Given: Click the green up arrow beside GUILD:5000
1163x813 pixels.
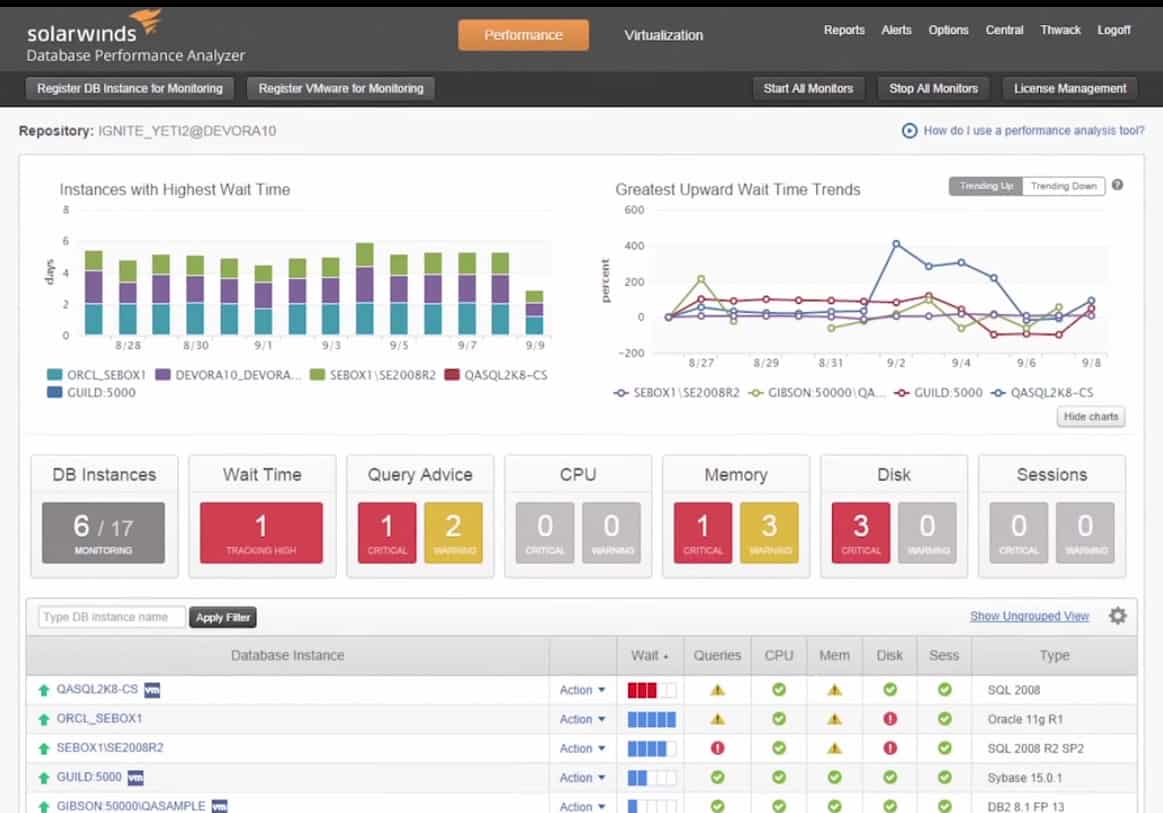Looking at the screenshot, I should click(x=44, y=778).
